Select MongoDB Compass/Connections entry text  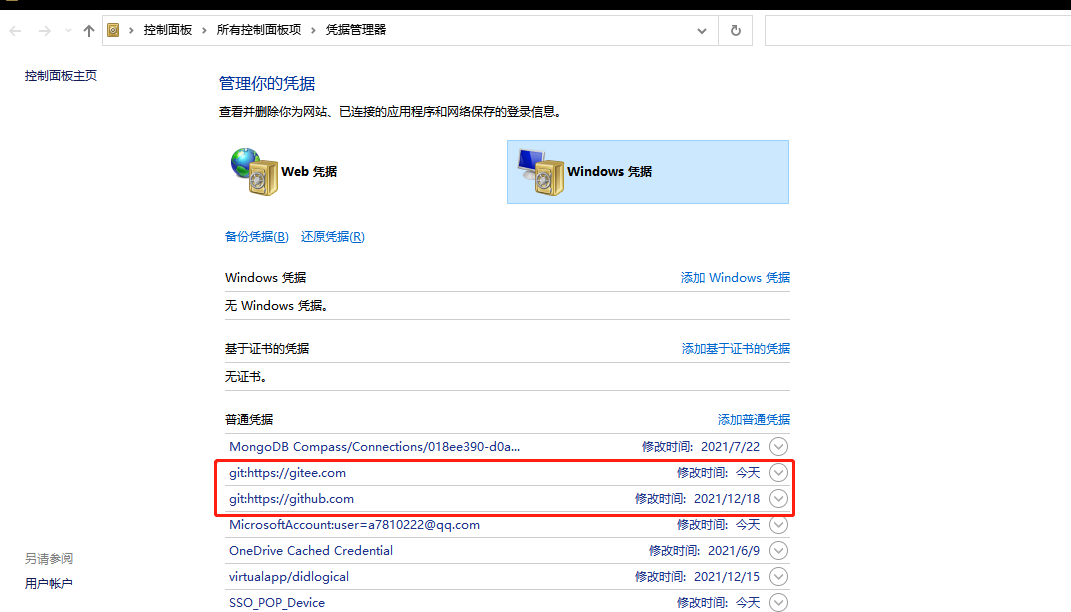pos(374,447)
